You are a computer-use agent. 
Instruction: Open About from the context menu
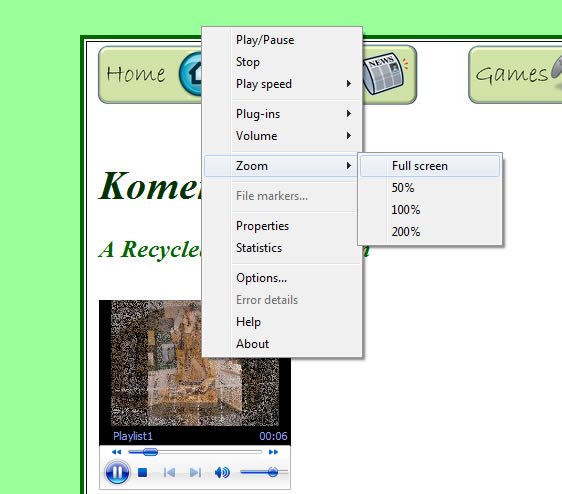282,344
